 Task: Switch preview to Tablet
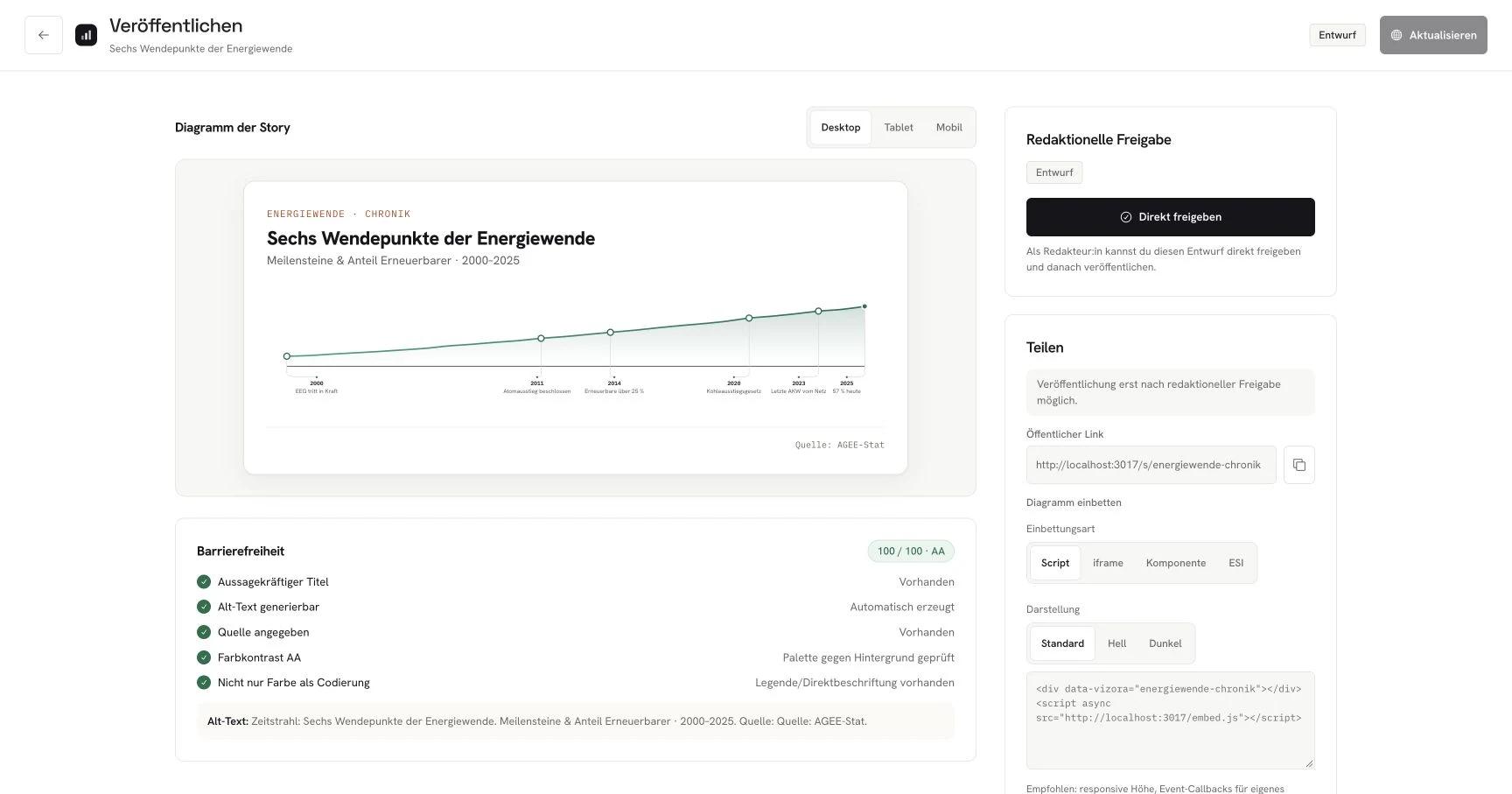point(899,128)
